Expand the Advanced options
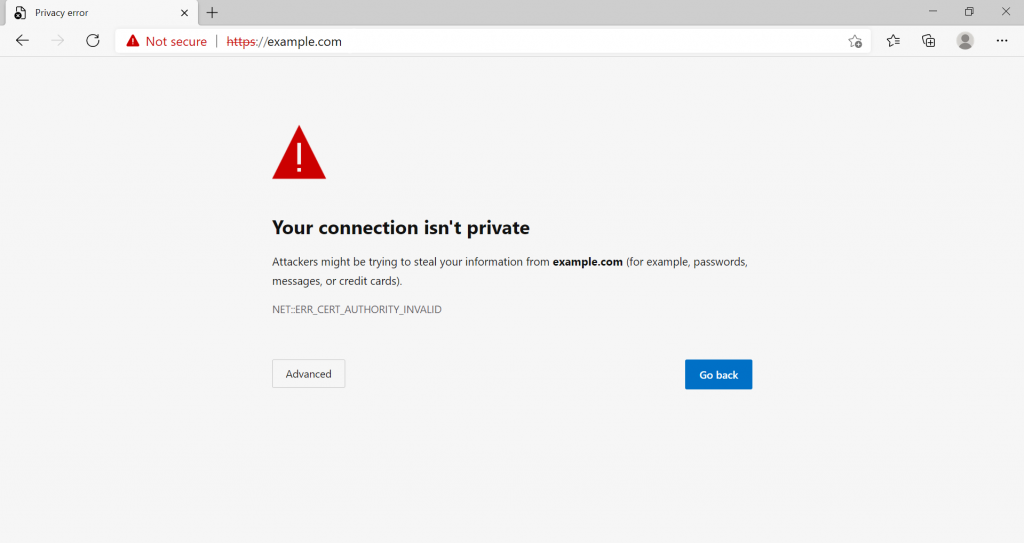The width and height of the screenshot is (1024, 543). point(308,374)
